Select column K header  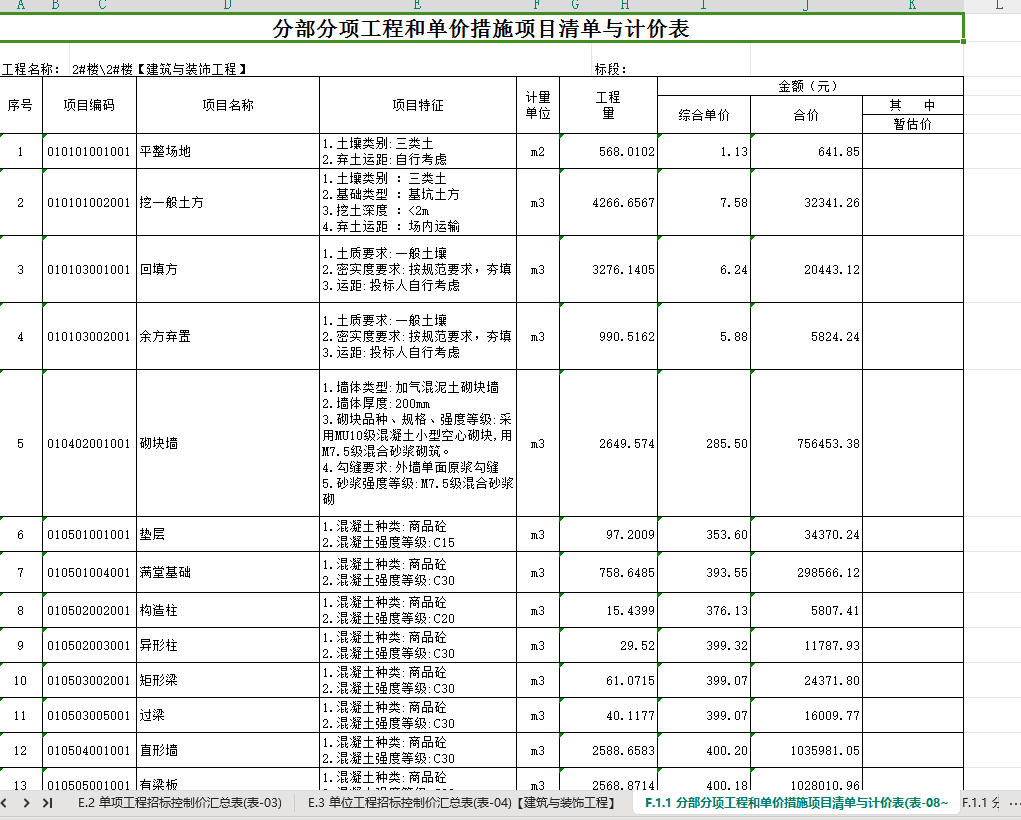pyautogui.click(x=912, y=5)
